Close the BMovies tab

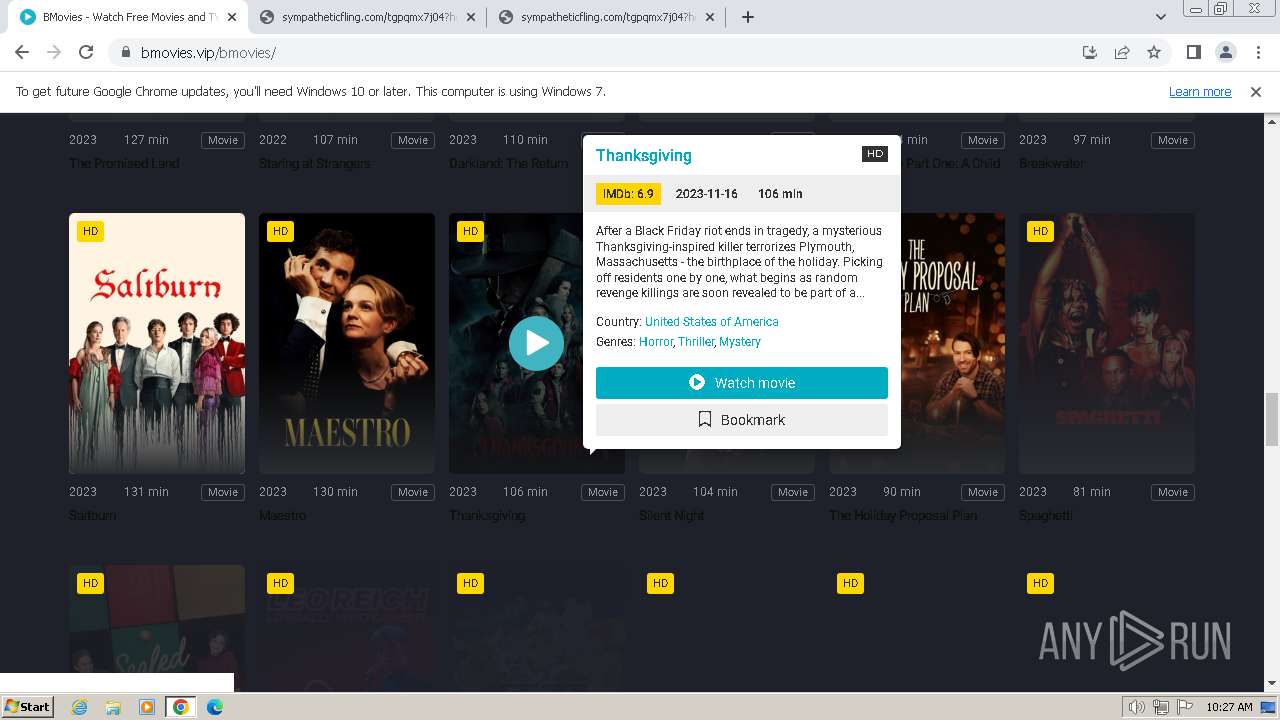[x=232, y=17]
